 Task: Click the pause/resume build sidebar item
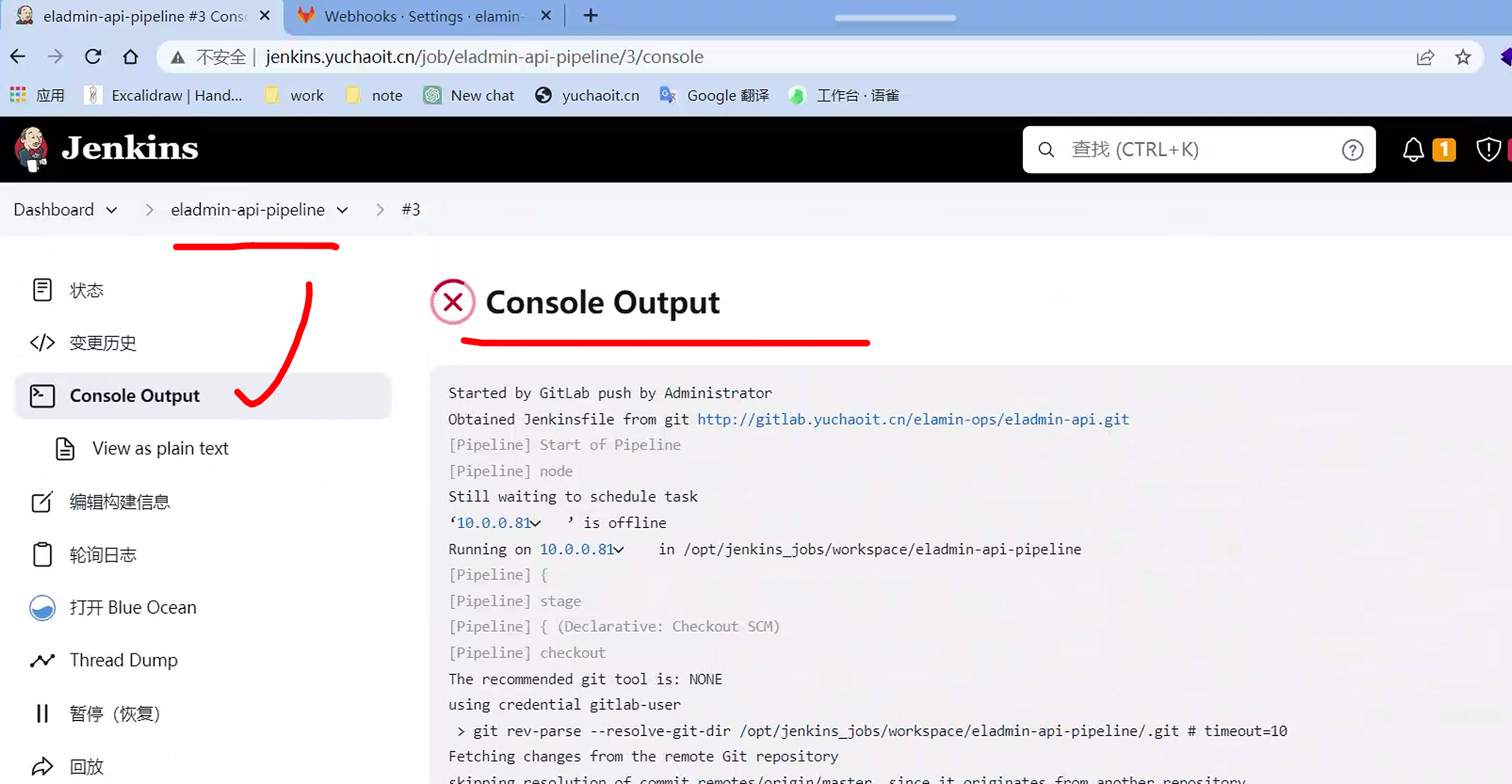[114, 713]
